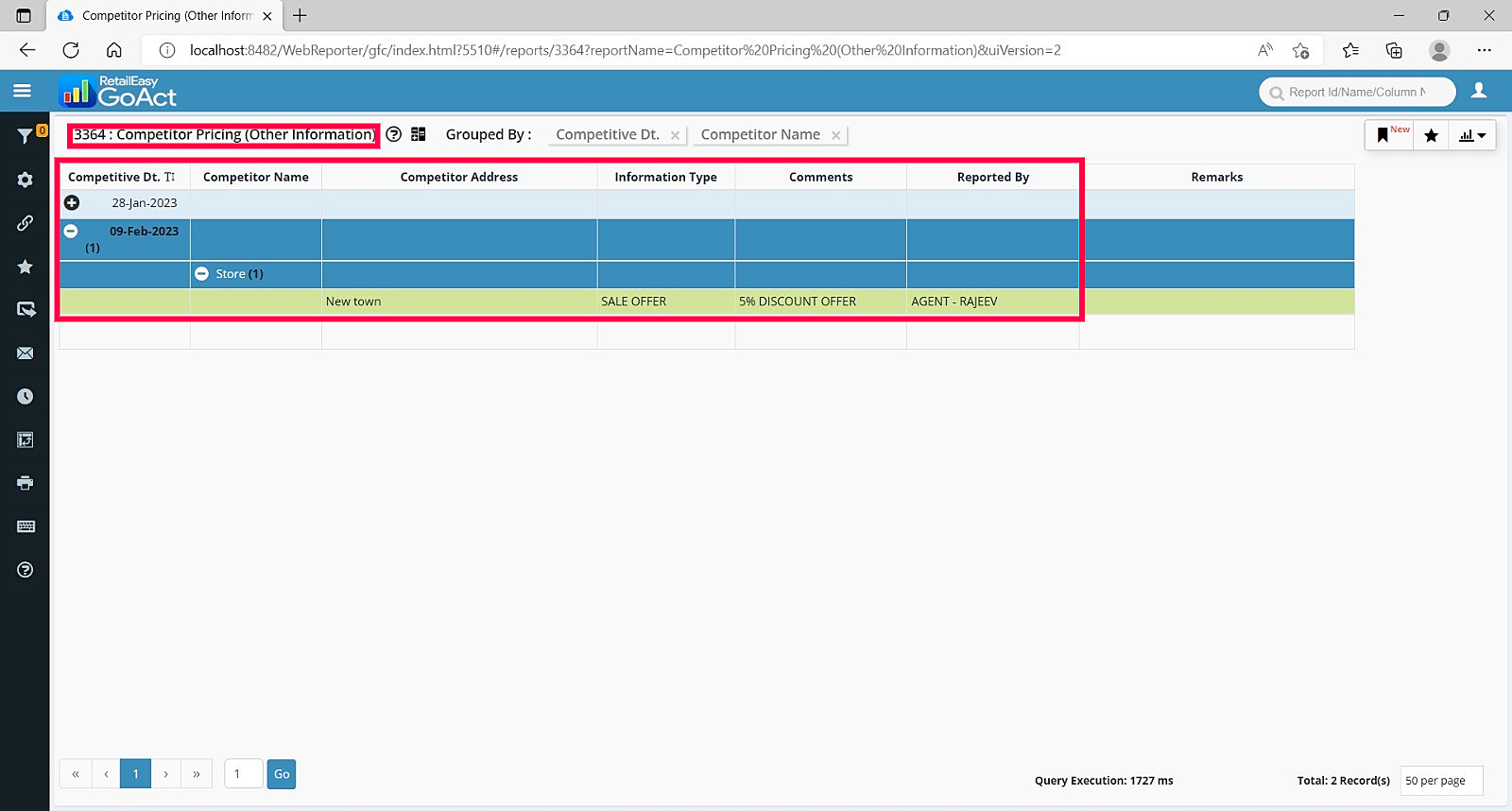Open browser collections icon

pos(1394,50)
